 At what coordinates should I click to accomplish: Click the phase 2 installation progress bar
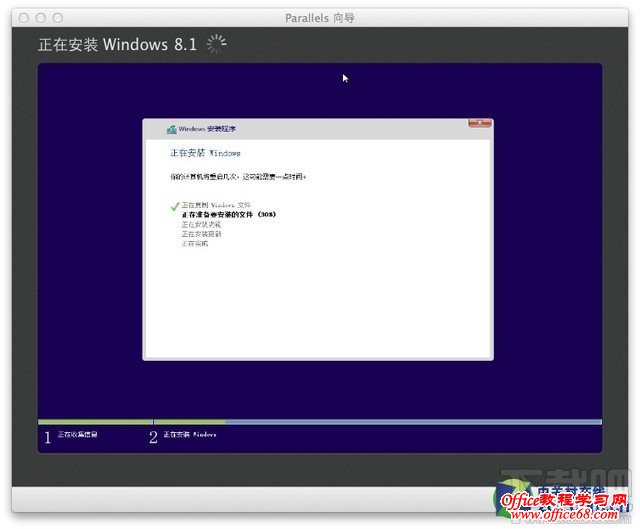[x=378, y=422]
